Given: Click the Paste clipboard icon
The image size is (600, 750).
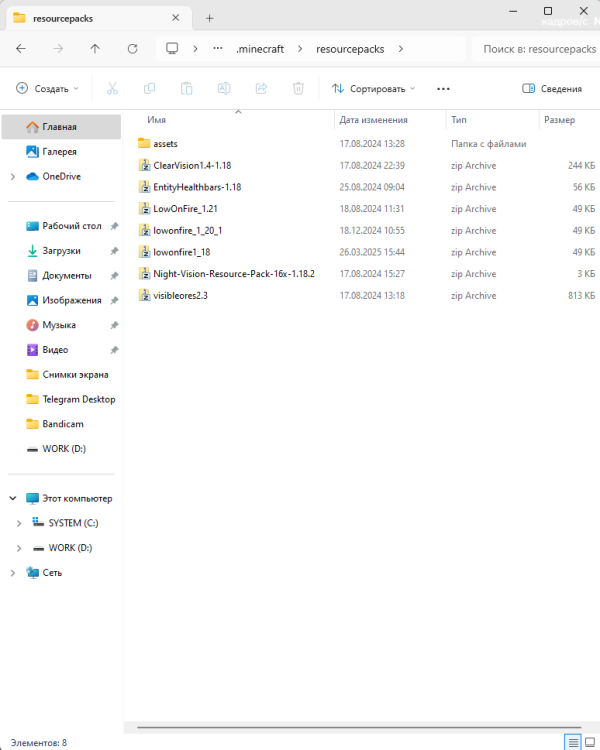Looking at the screenshot, I should [x=187, y=88].
